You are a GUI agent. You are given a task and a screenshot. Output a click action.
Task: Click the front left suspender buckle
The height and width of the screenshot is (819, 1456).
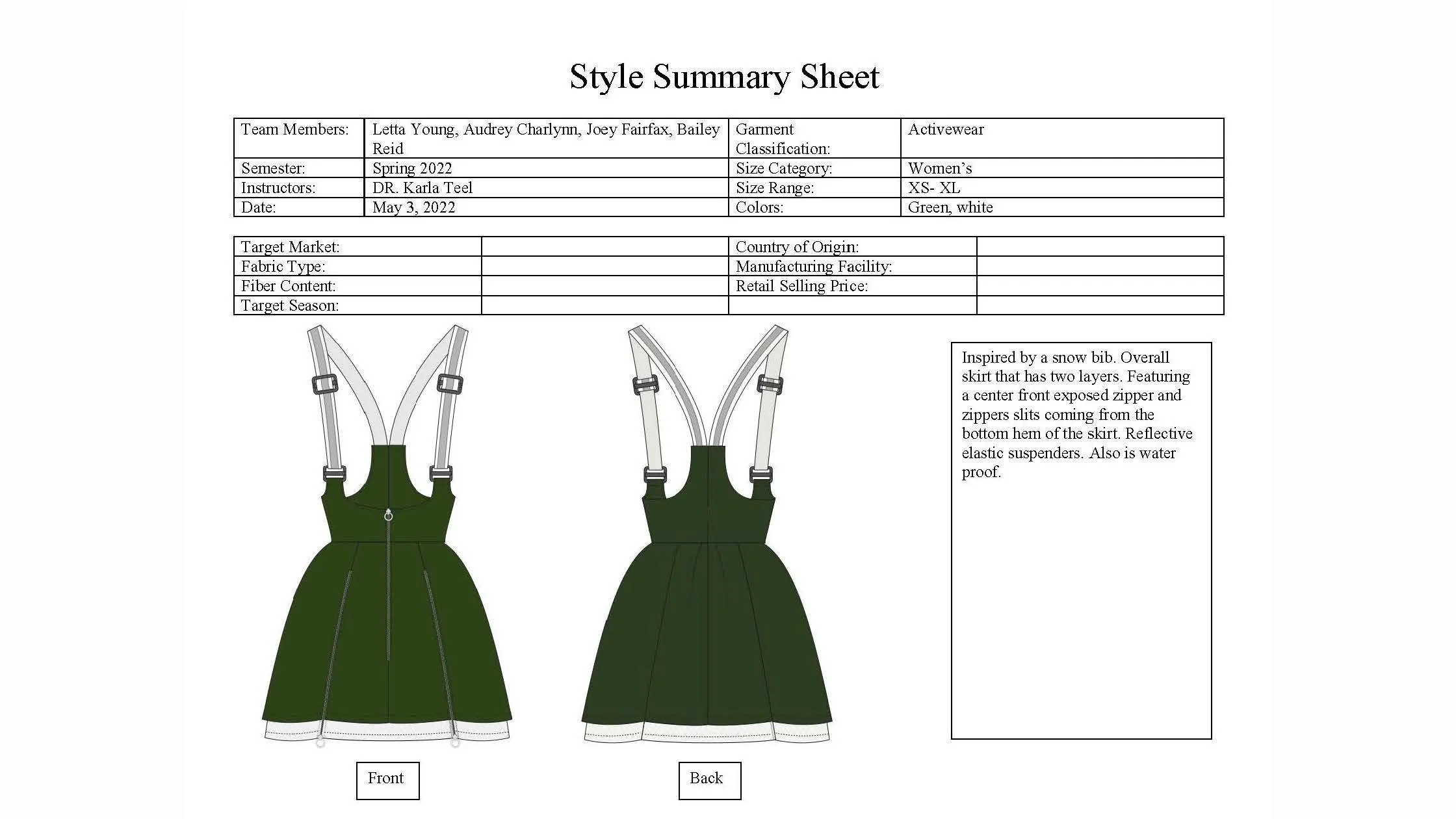325,384
